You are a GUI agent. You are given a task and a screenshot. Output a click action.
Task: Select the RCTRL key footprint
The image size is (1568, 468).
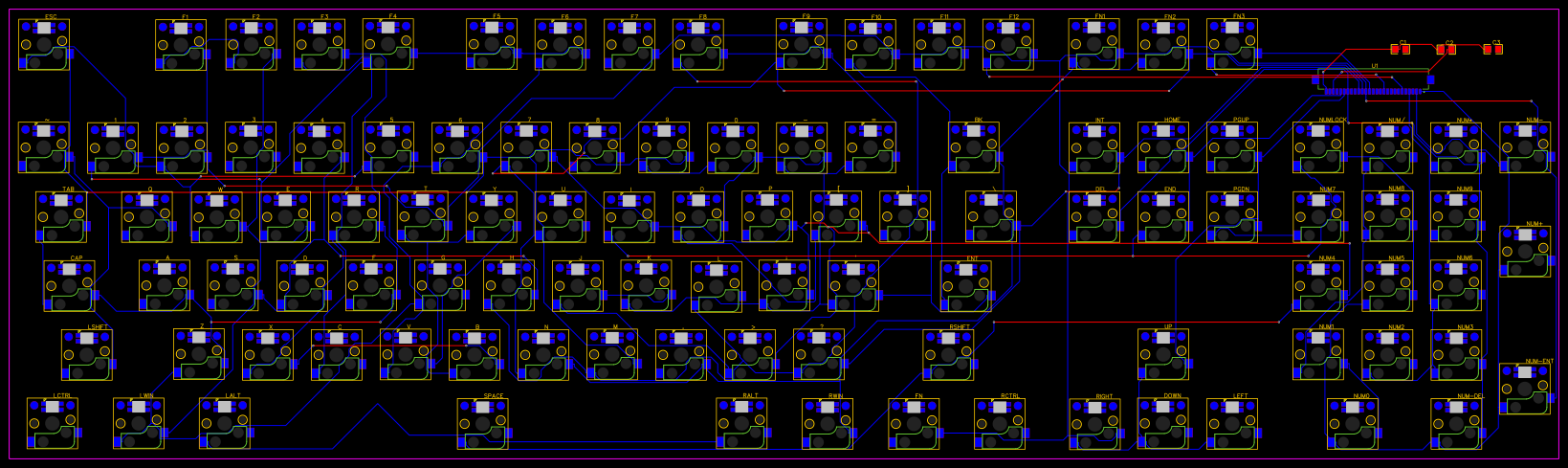click(x=1000, y=424)
